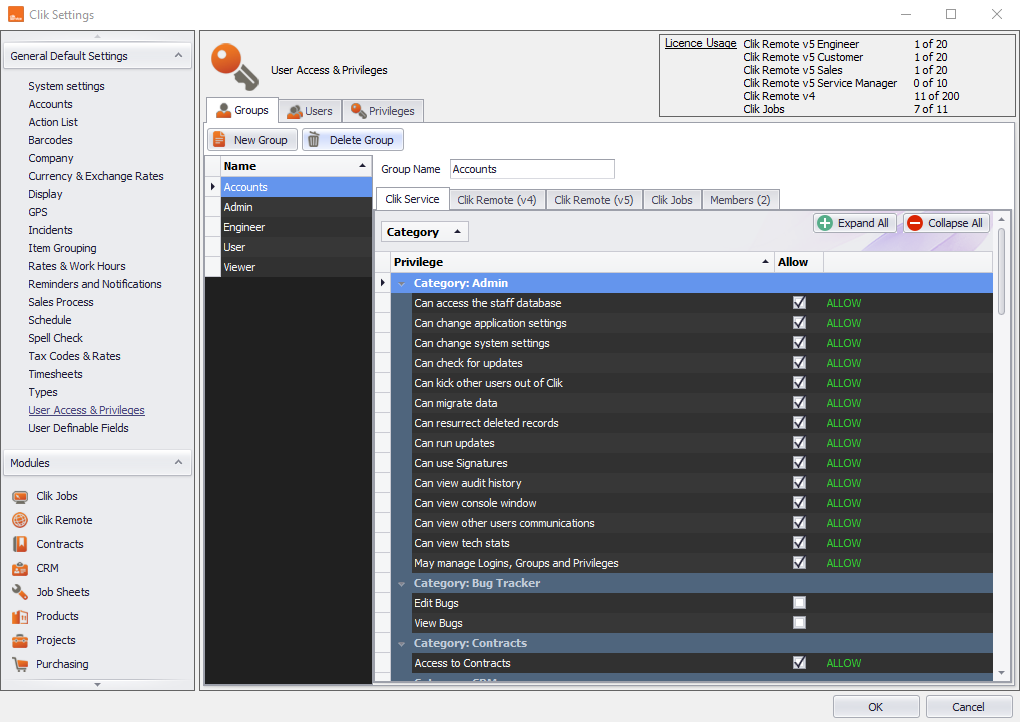Click the New Group document icon
Image resolution: width=1020 pixels, height=722 pixels.
pyautogui.click(x=220, y=140)
